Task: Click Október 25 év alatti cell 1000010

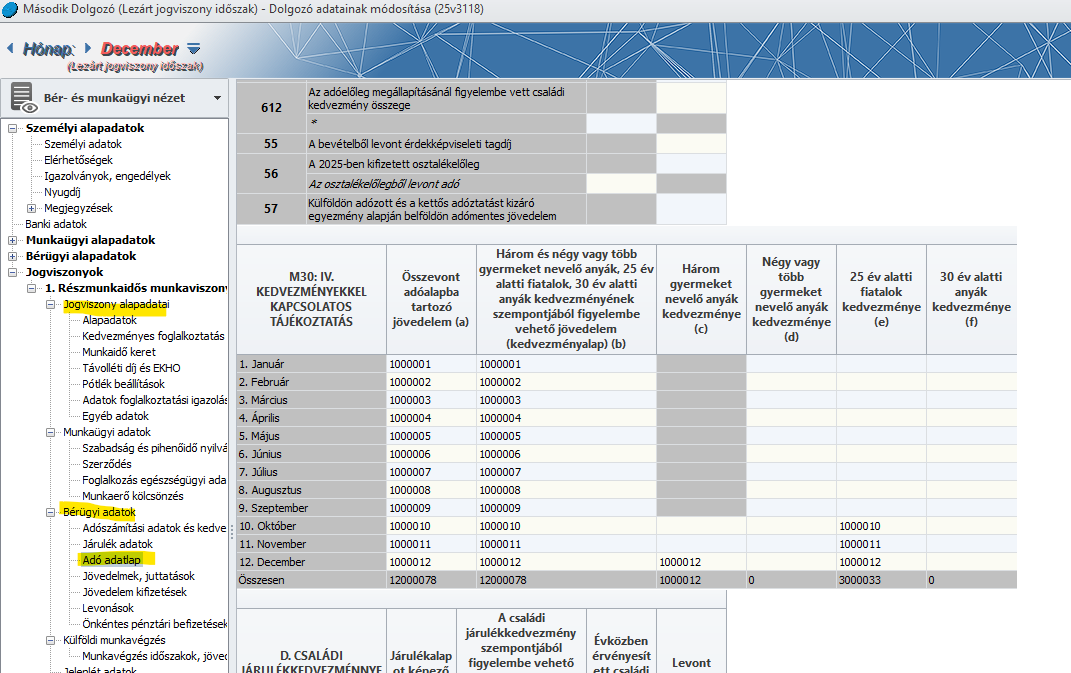Action: click(x=881, y=526)
